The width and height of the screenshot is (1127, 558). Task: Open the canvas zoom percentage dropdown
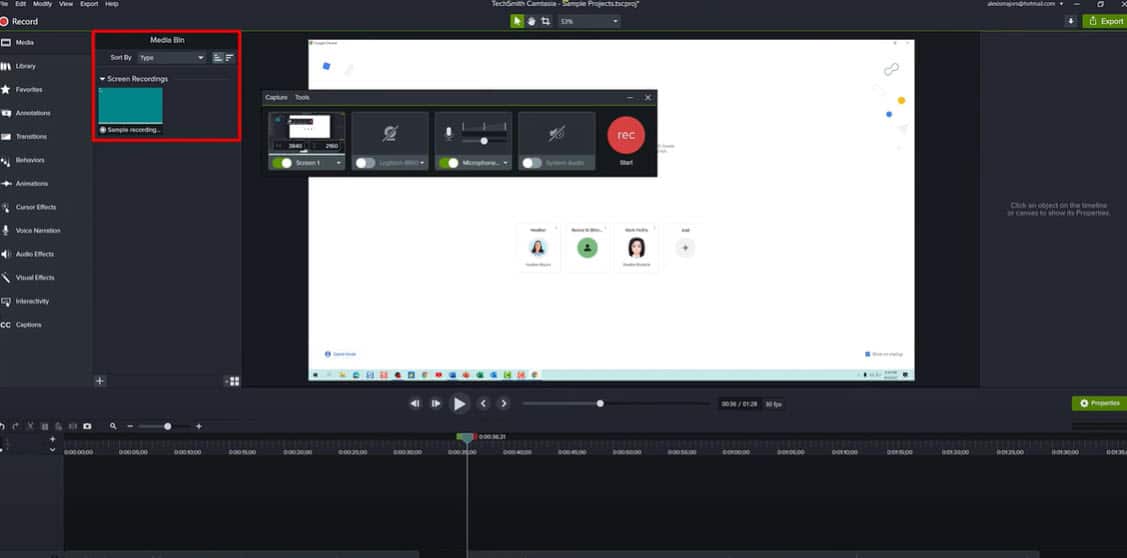click(x=589, y=22)
